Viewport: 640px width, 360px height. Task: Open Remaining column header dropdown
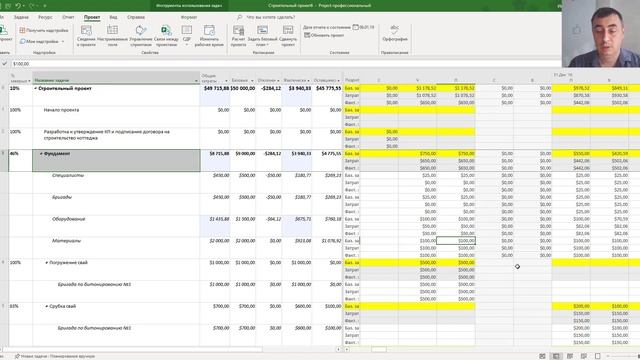pos(338,80)
